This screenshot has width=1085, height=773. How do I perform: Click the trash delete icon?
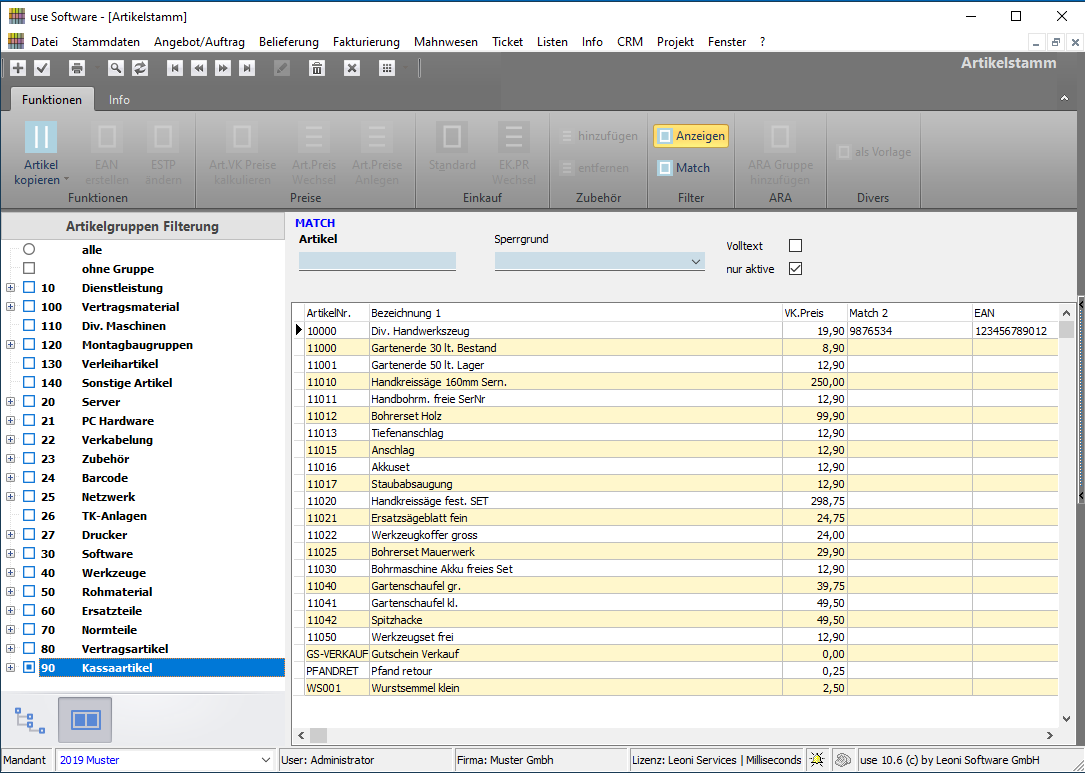point(317,68)
